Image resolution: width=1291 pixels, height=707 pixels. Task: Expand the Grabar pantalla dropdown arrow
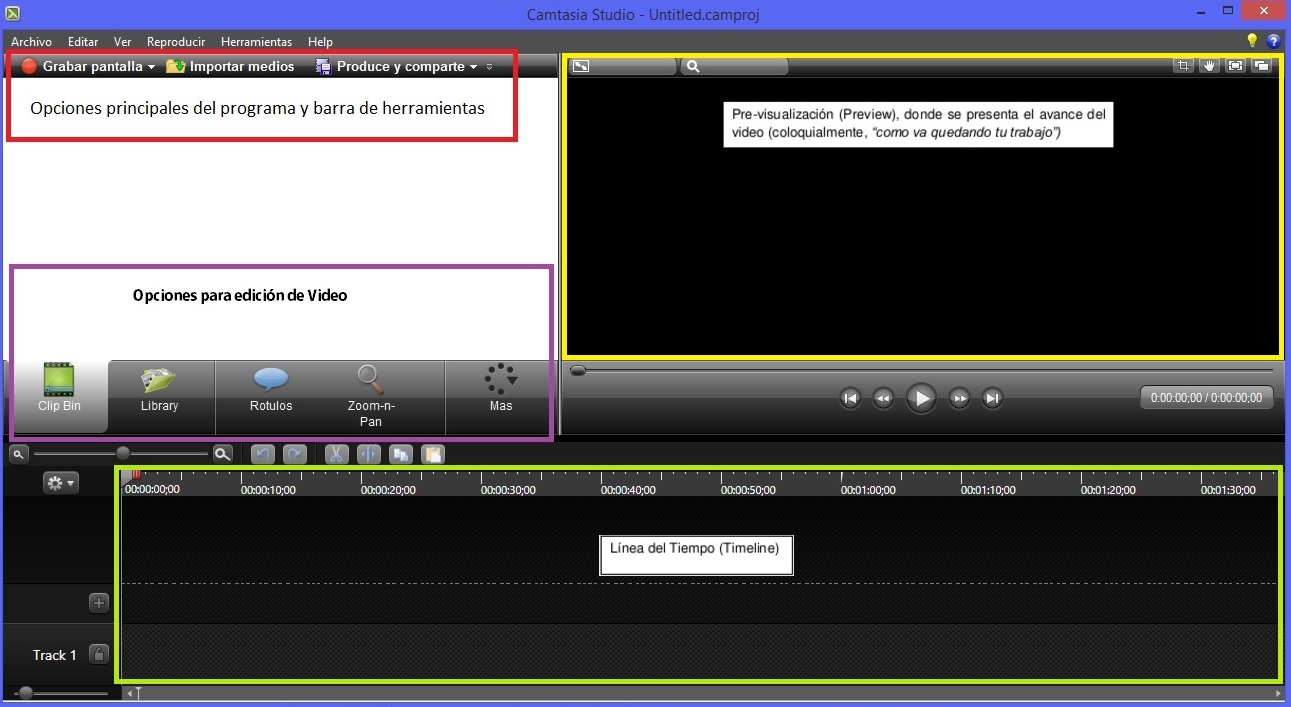tap(151, 67)
